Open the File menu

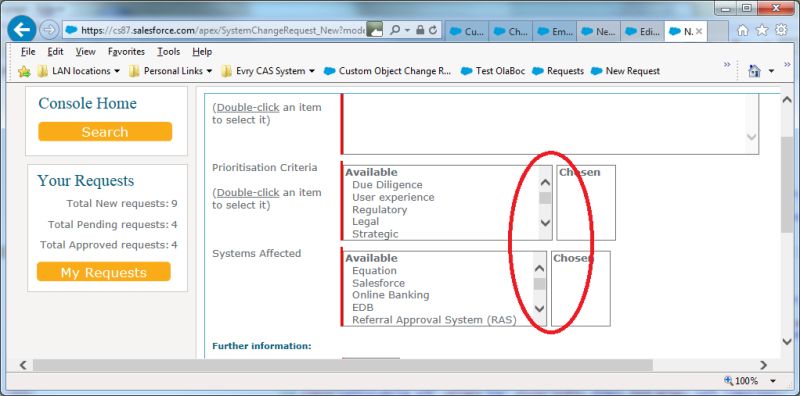28,52
